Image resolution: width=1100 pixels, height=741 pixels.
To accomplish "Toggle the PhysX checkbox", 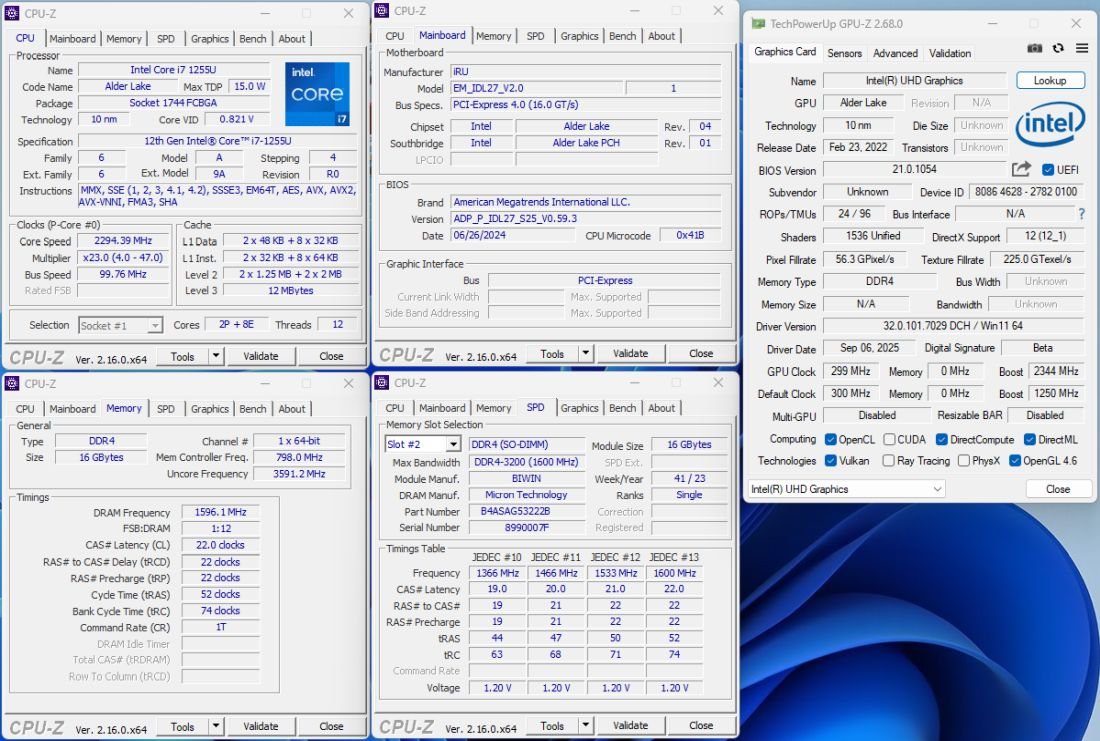I will tap(964, 461).
